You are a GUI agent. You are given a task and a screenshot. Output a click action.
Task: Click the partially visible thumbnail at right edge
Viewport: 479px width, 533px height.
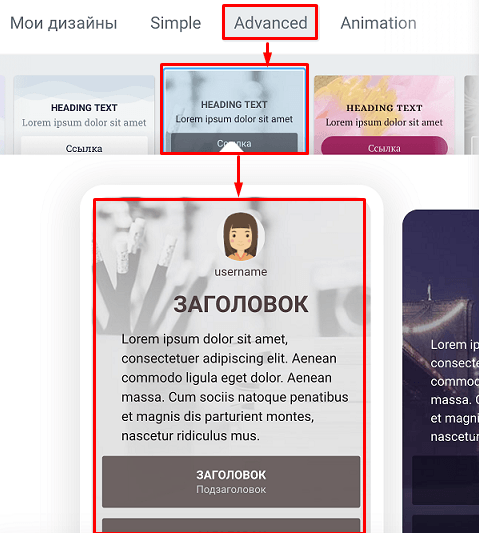(x=472, y=115)
